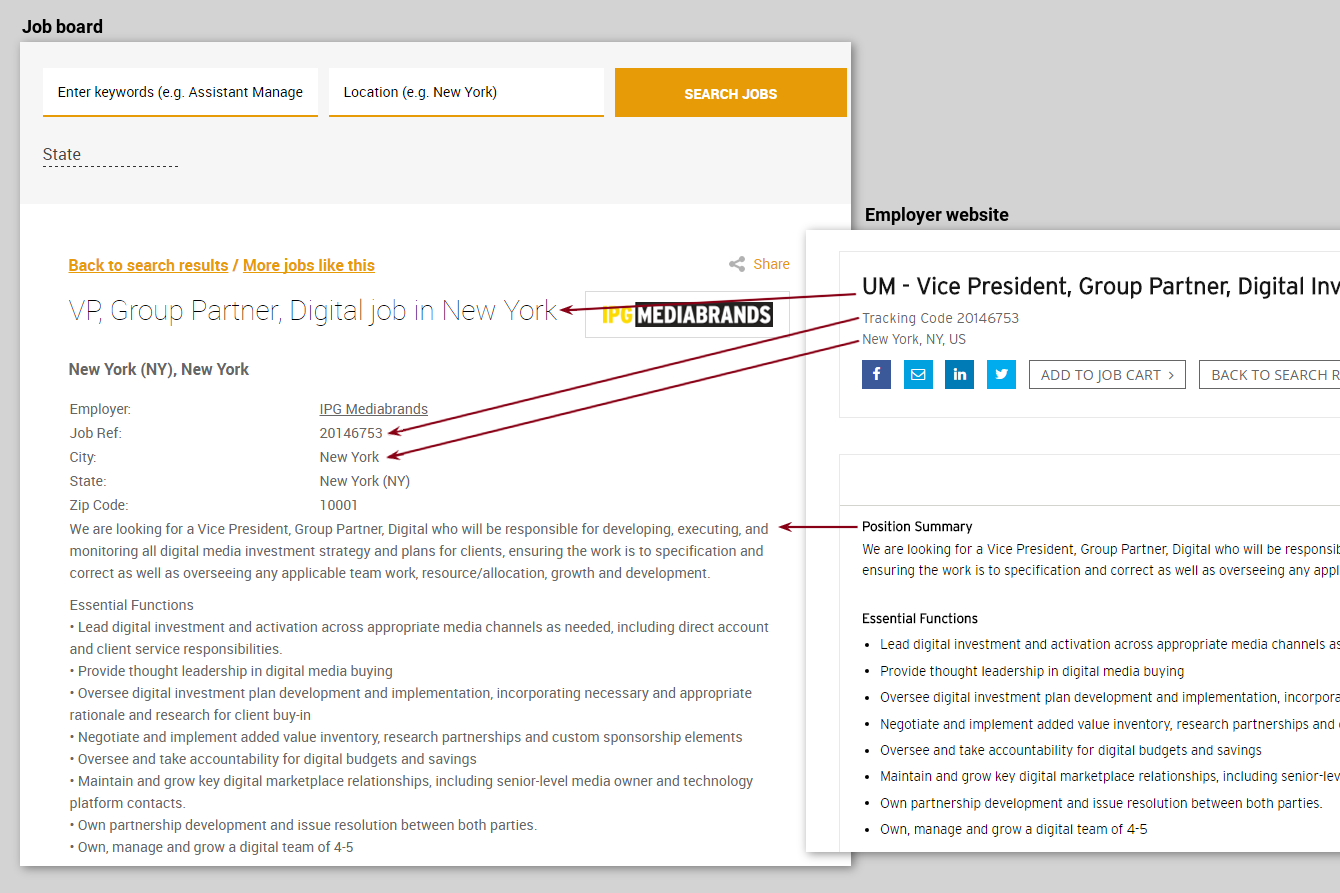Share job on Facebook icon

click(x=876, y=374)
